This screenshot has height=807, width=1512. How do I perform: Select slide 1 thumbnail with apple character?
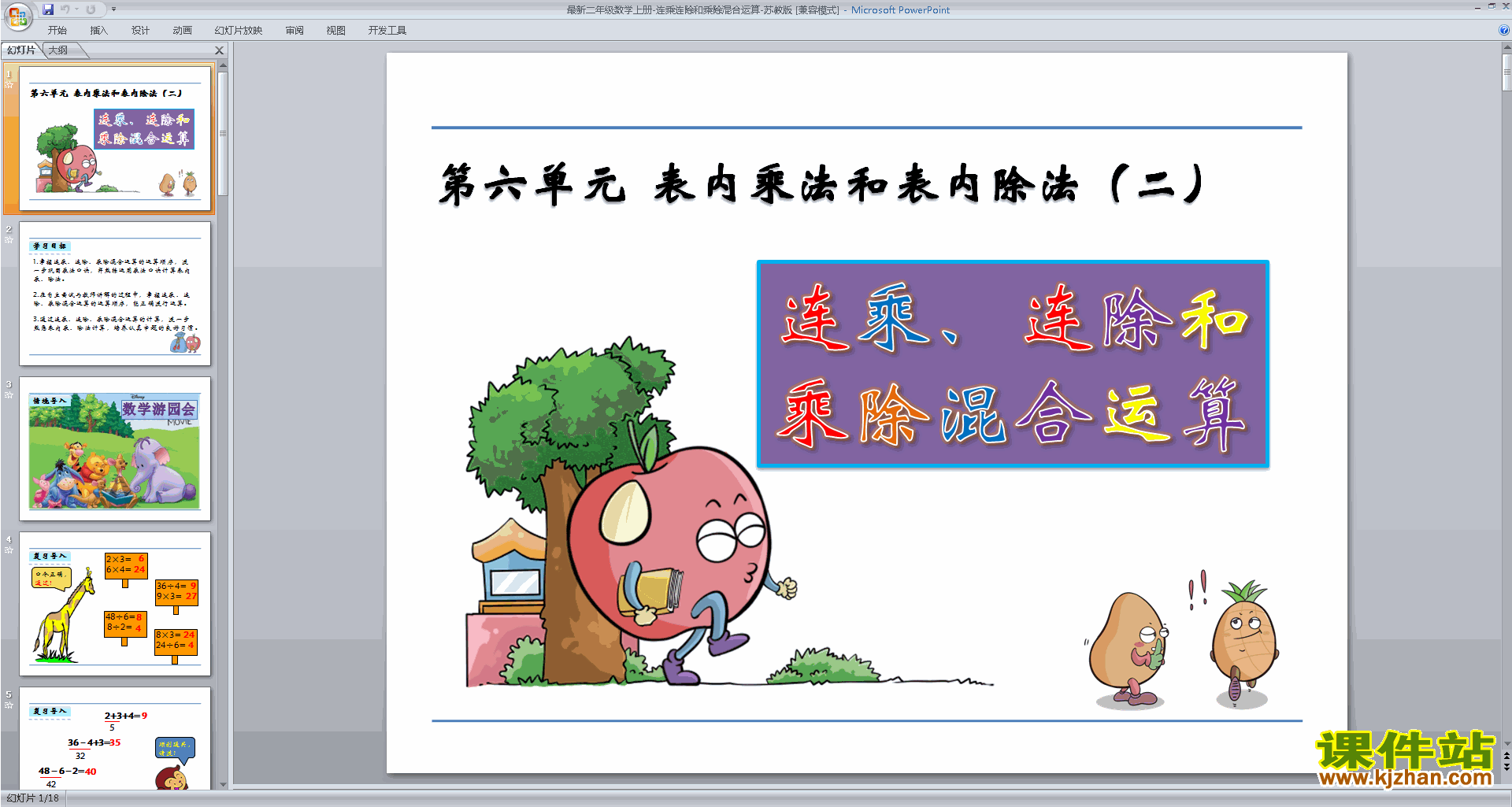coord(115,139)
